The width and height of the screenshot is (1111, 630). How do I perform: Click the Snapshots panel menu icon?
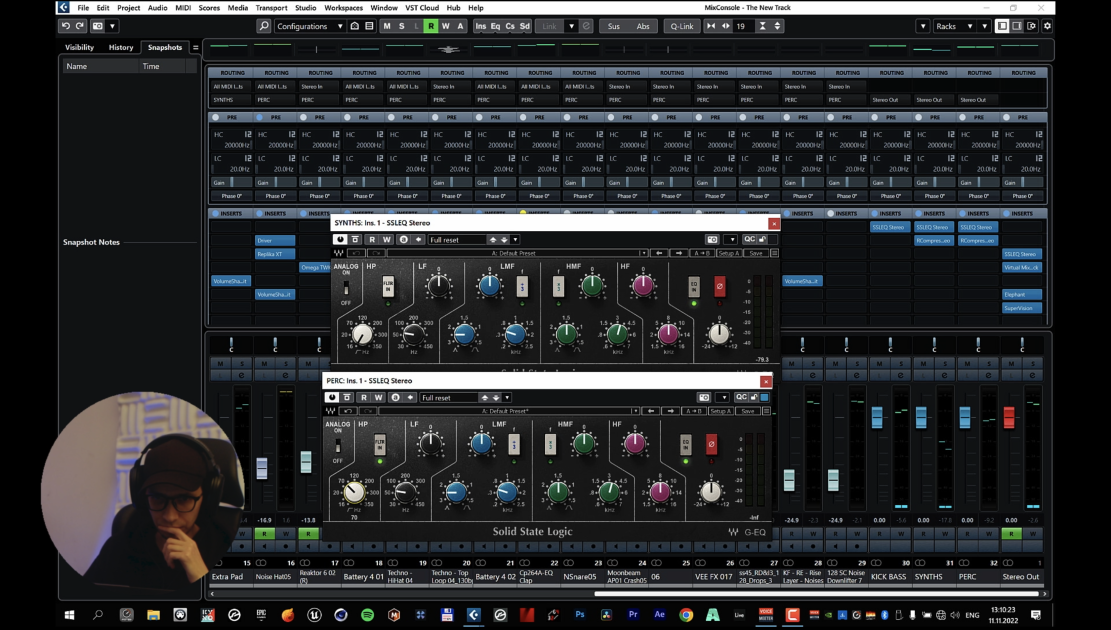(196, 47)
